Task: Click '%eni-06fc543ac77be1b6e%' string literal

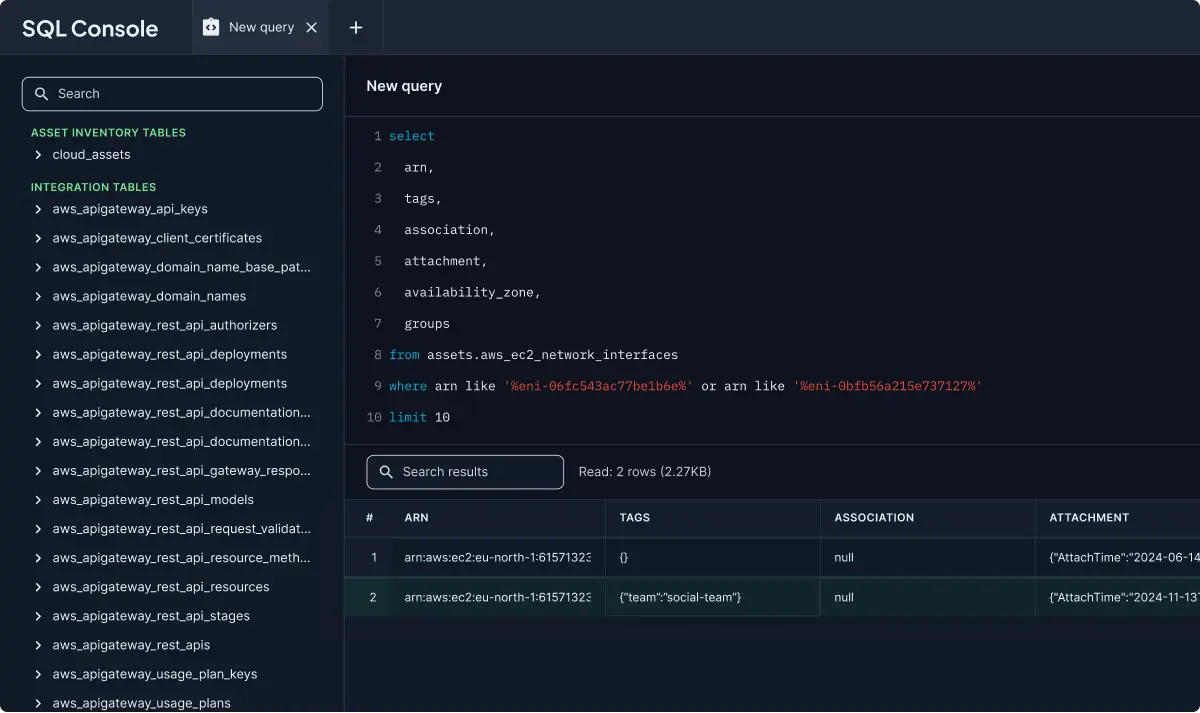Action: (598, 386)
